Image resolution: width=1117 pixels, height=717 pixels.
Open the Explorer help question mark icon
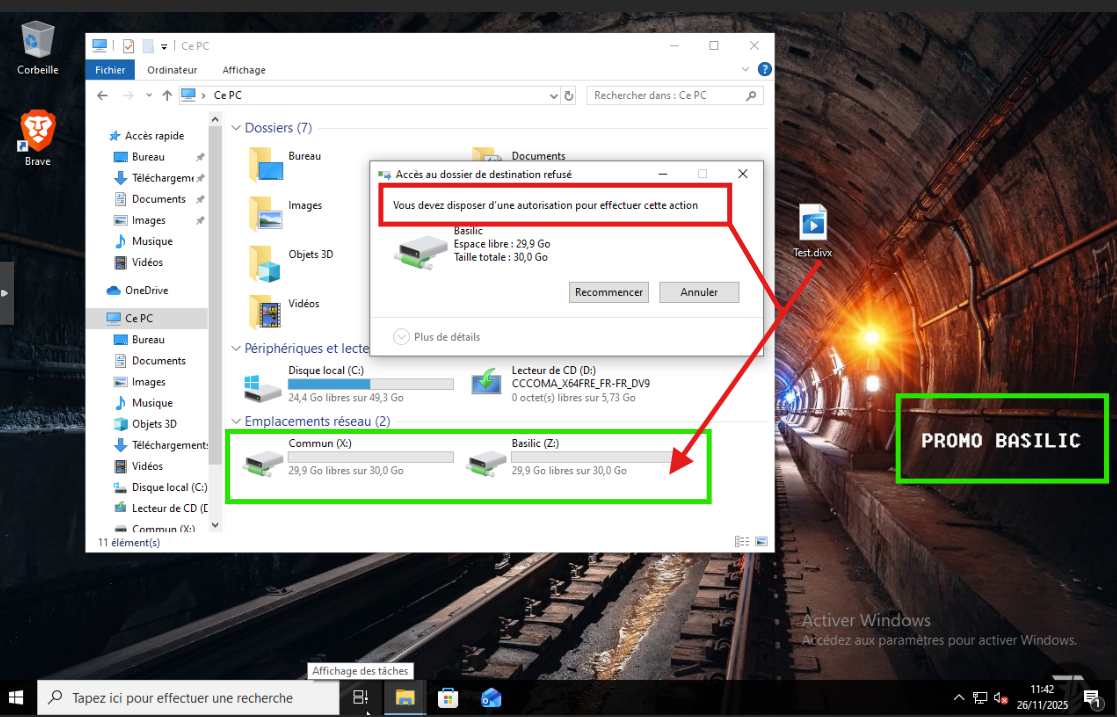tap(765, 70)
